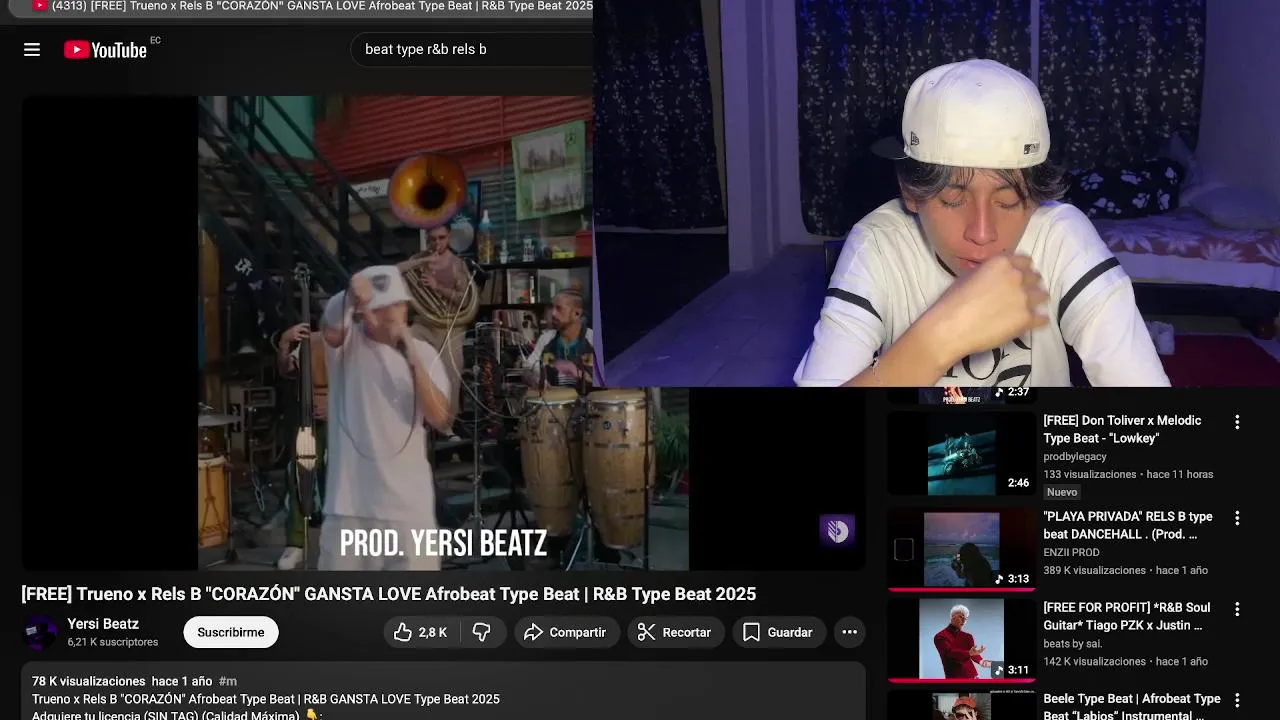Open options menu for Beele Type Beat video
This screenshot has height=720, width=1280.
1237,700
